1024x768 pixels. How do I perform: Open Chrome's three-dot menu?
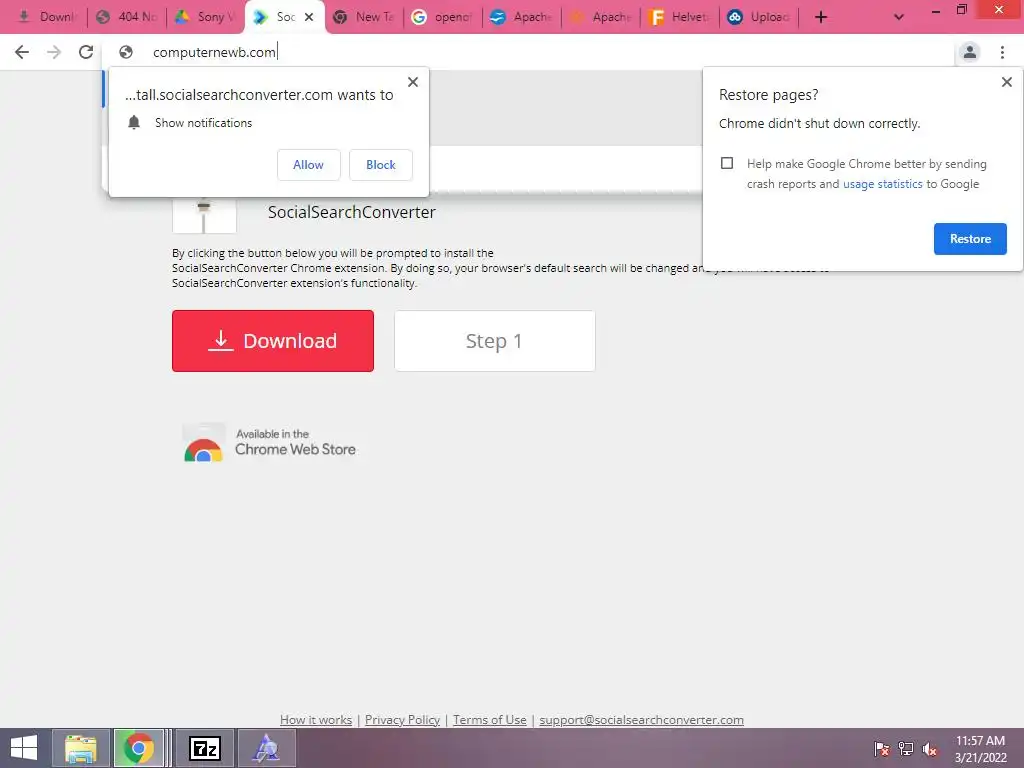tap(1002, 52)
